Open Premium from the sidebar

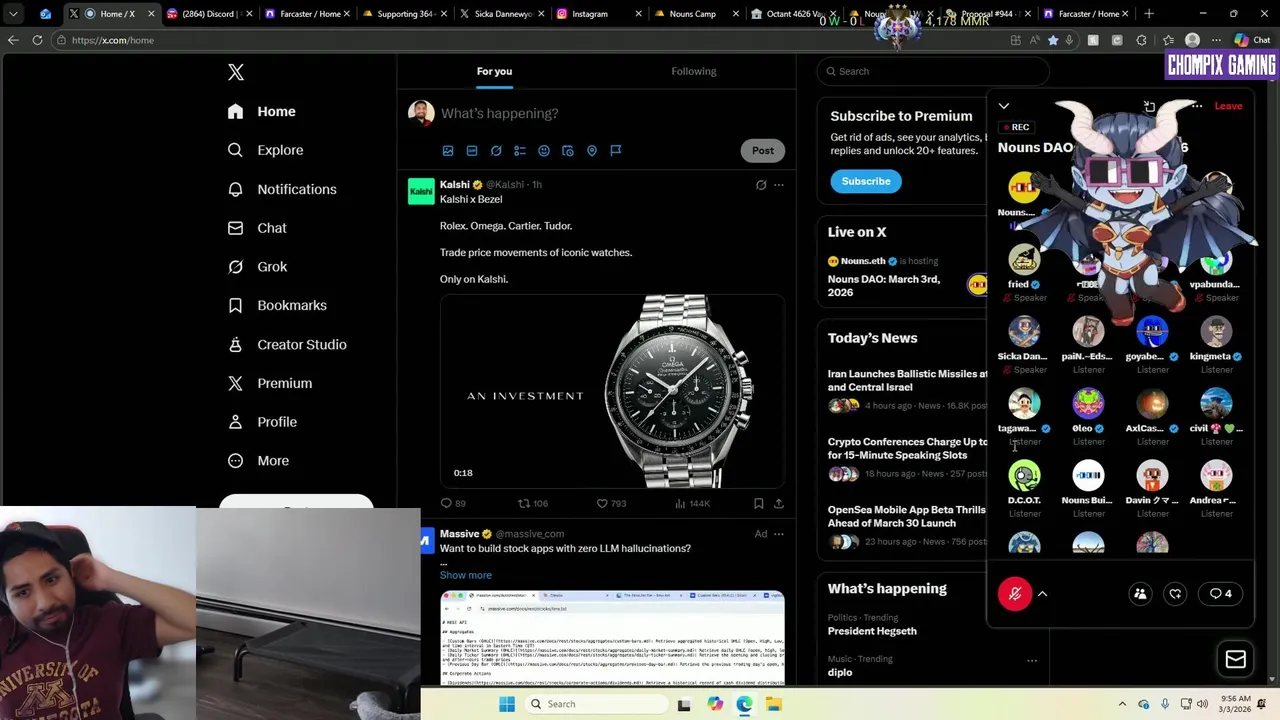[270, 383]
